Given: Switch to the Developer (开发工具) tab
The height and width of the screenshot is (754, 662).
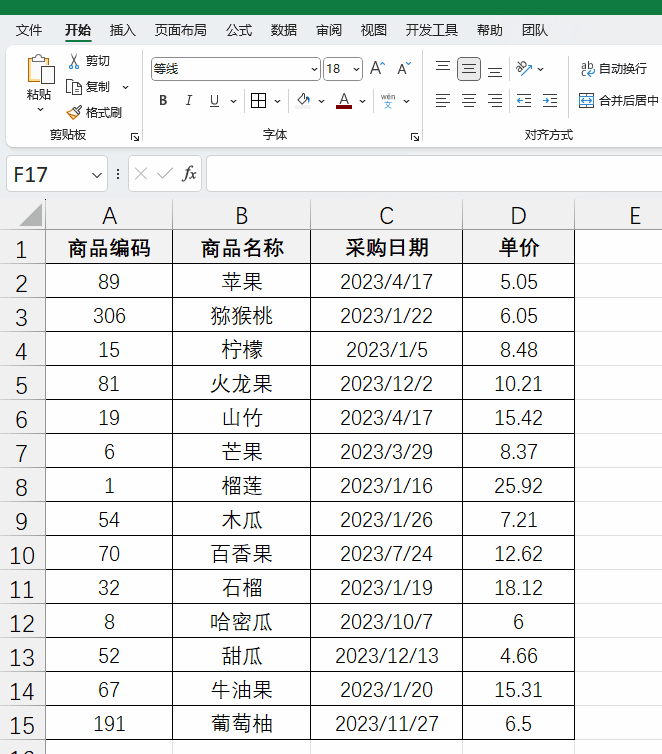Looking at the screenshot, I should point(431,30).
